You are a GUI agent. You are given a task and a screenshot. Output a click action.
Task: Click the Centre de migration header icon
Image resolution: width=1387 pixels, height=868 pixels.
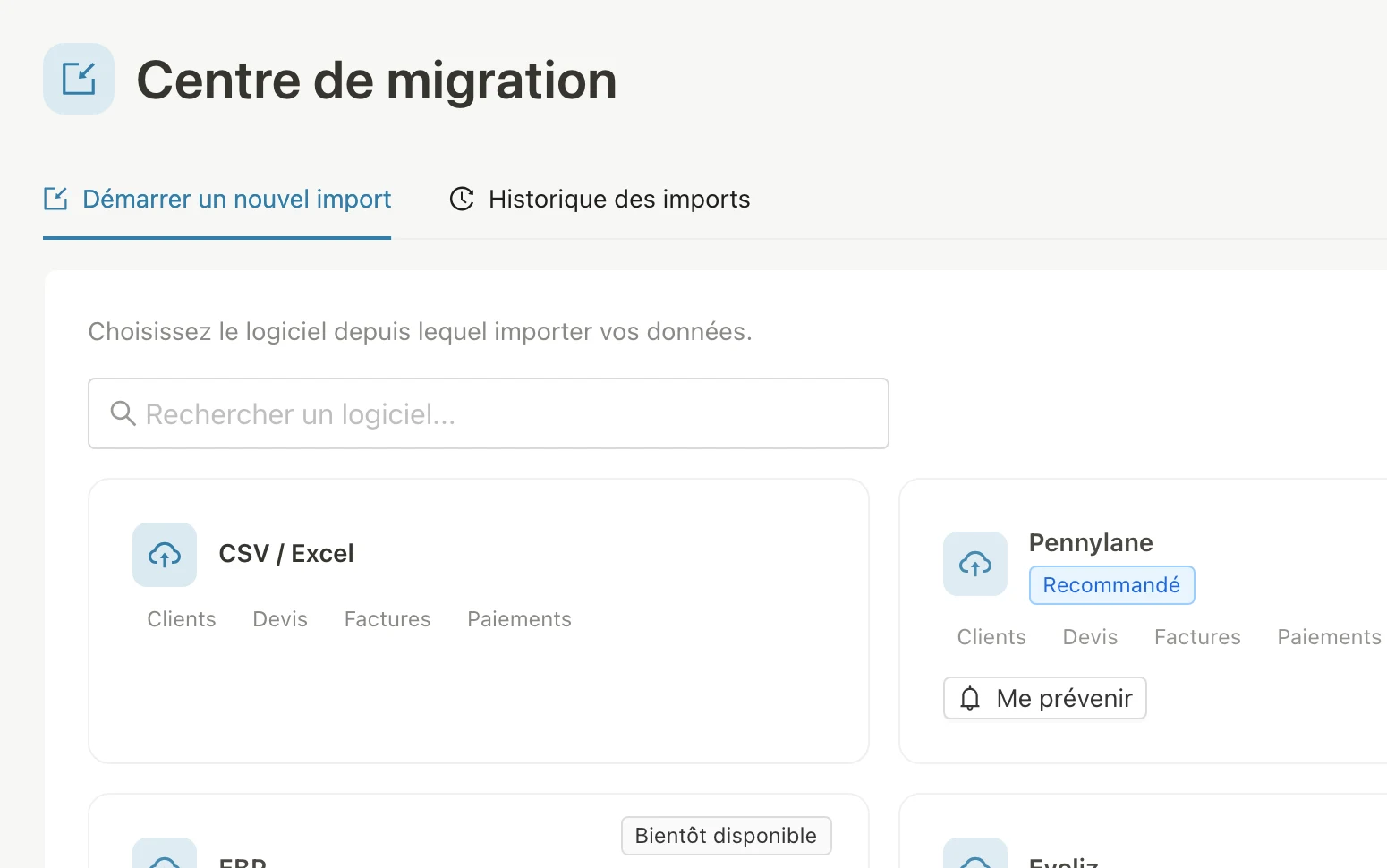pos(79,79)
